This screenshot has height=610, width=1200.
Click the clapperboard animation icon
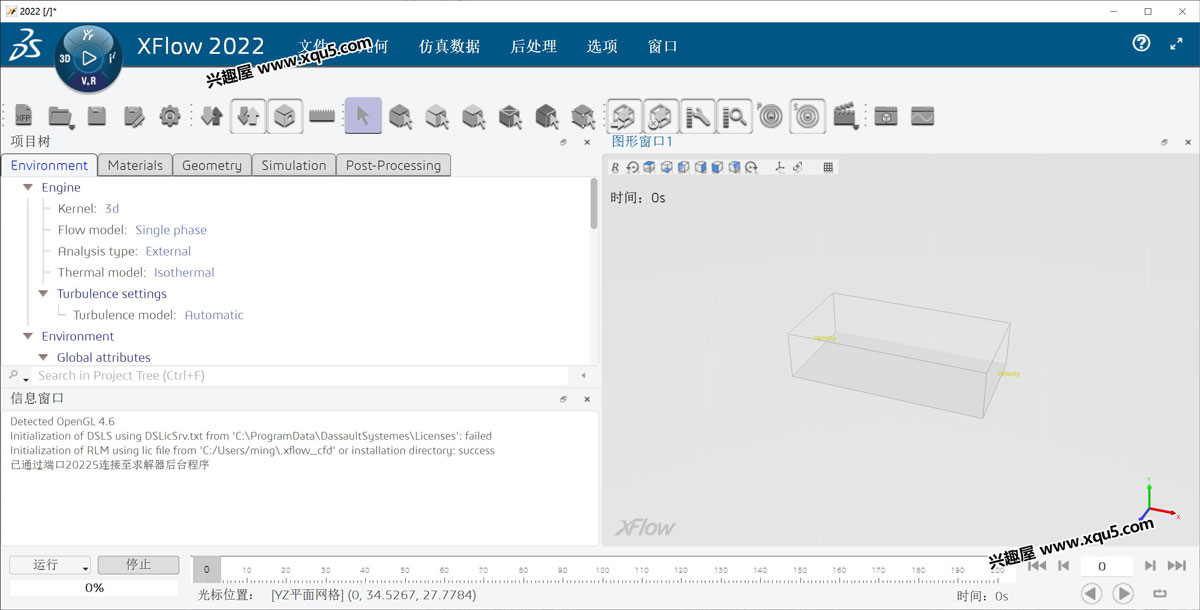tap(846, 116)
